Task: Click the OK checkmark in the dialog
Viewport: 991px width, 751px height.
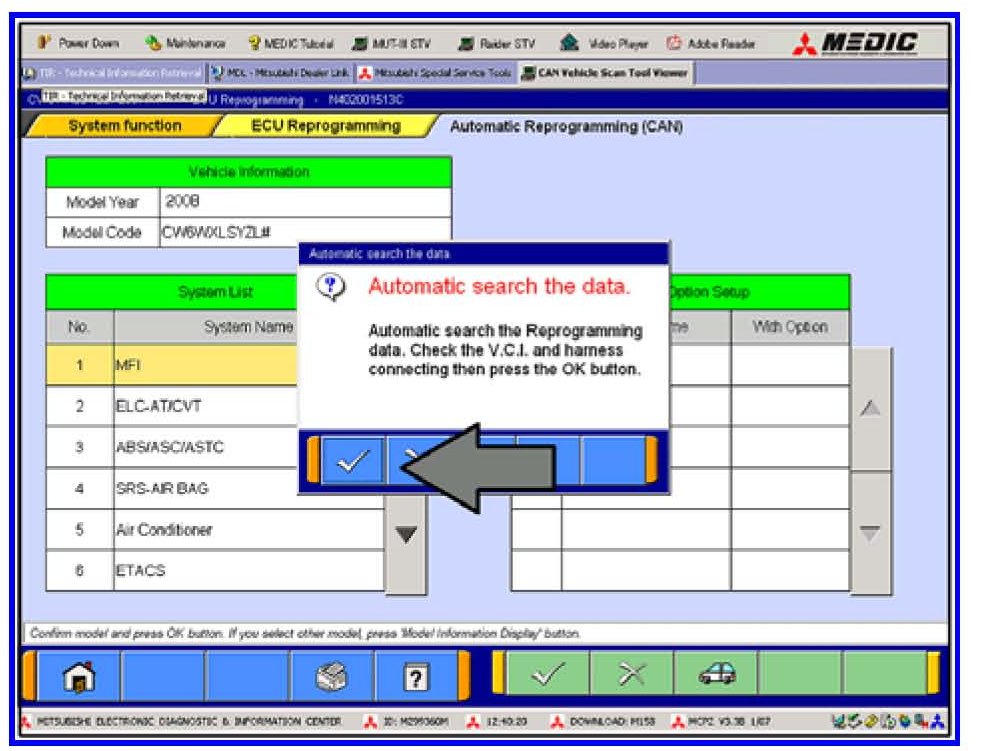Action: 351,461
